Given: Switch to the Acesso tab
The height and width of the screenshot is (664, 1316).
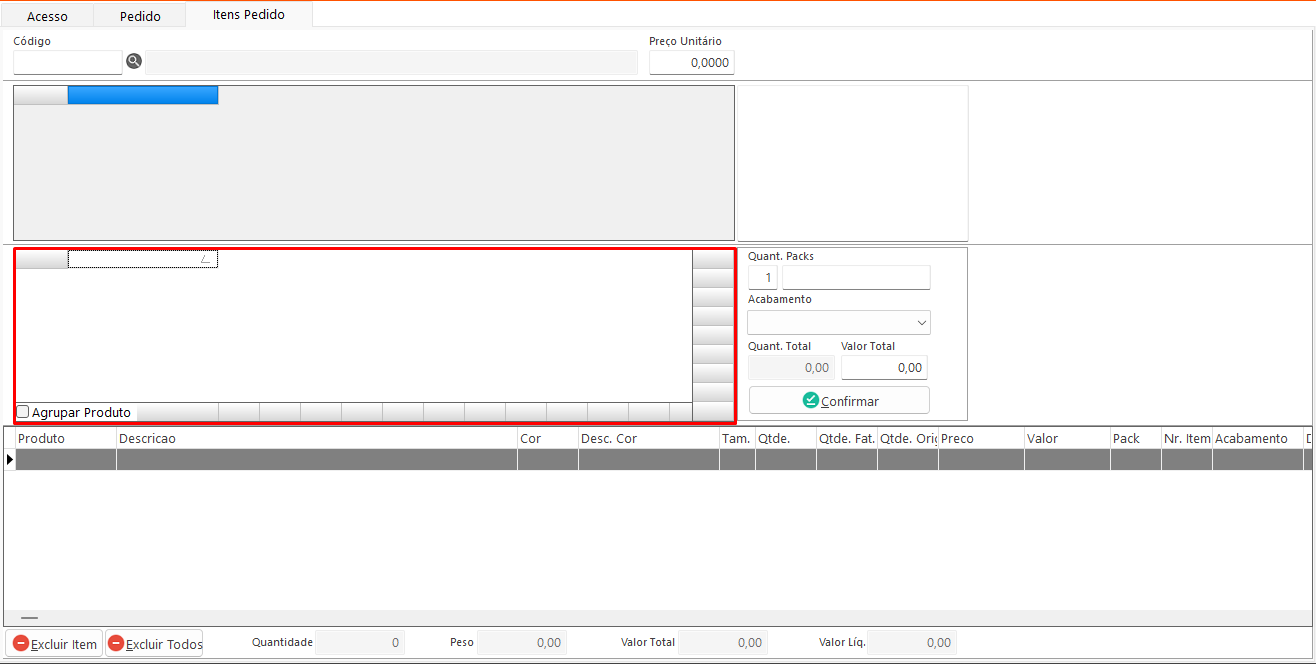Looking at the screenshot, I should point(47,16).
